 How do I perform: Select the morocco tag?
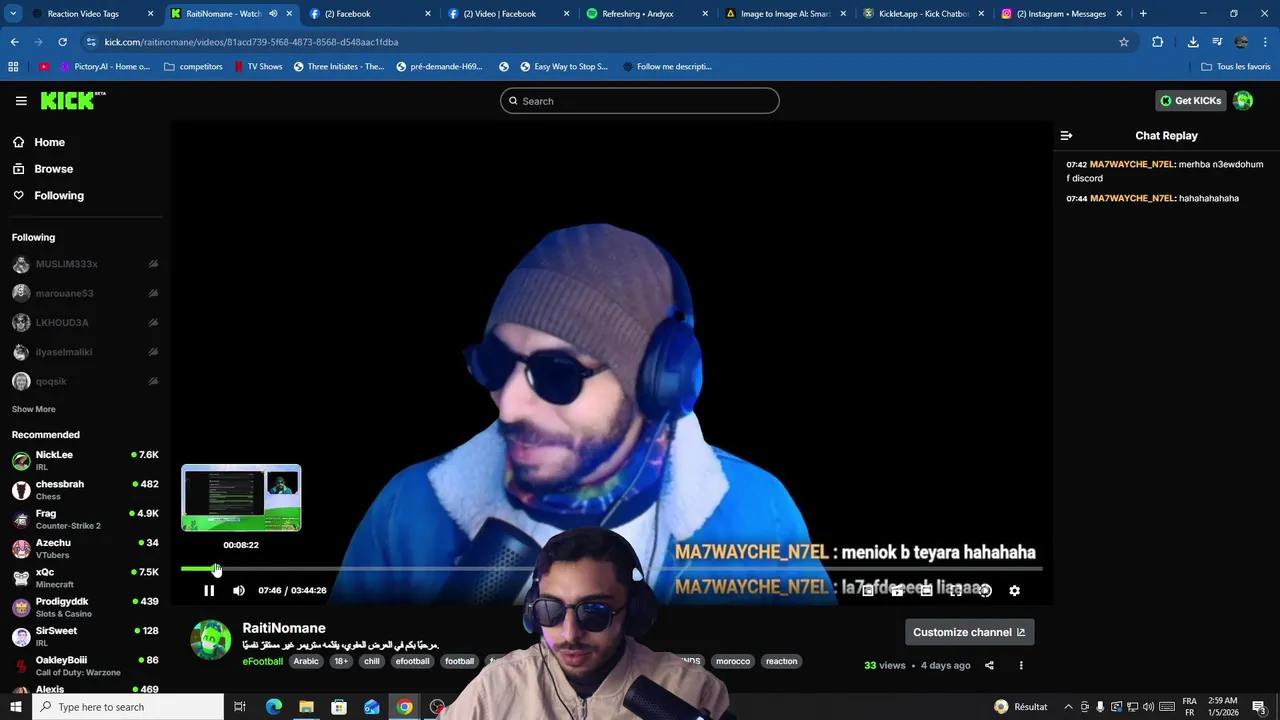coord(733,661)
